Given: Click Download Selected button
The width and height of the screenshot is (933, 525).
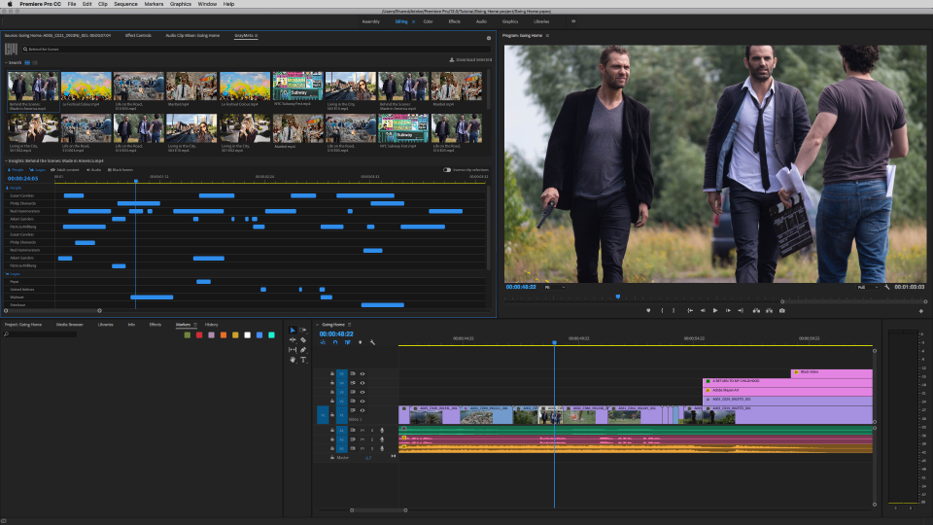Looking at the screenshot, I should 471,60.
